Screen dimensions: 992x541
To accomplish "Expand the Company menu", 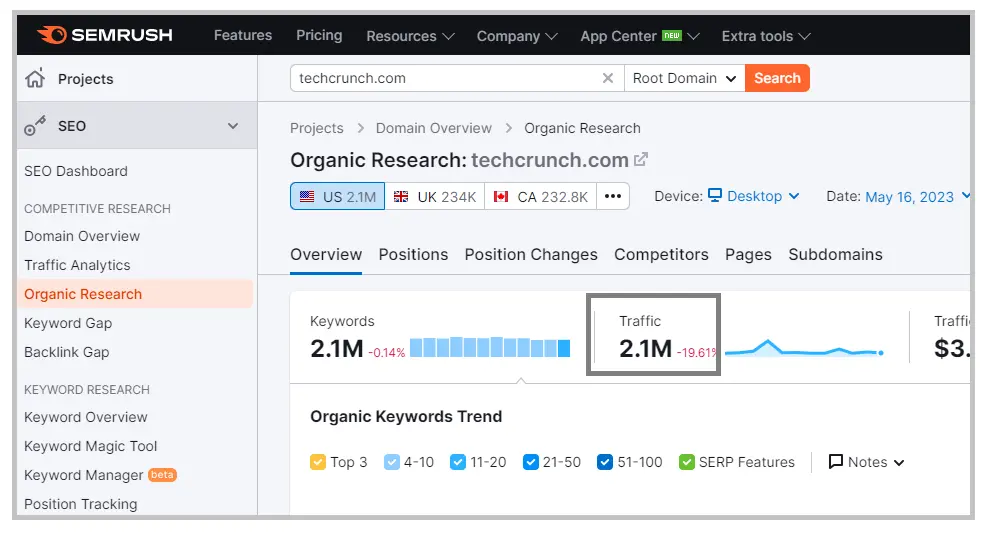I will (517, 36).
